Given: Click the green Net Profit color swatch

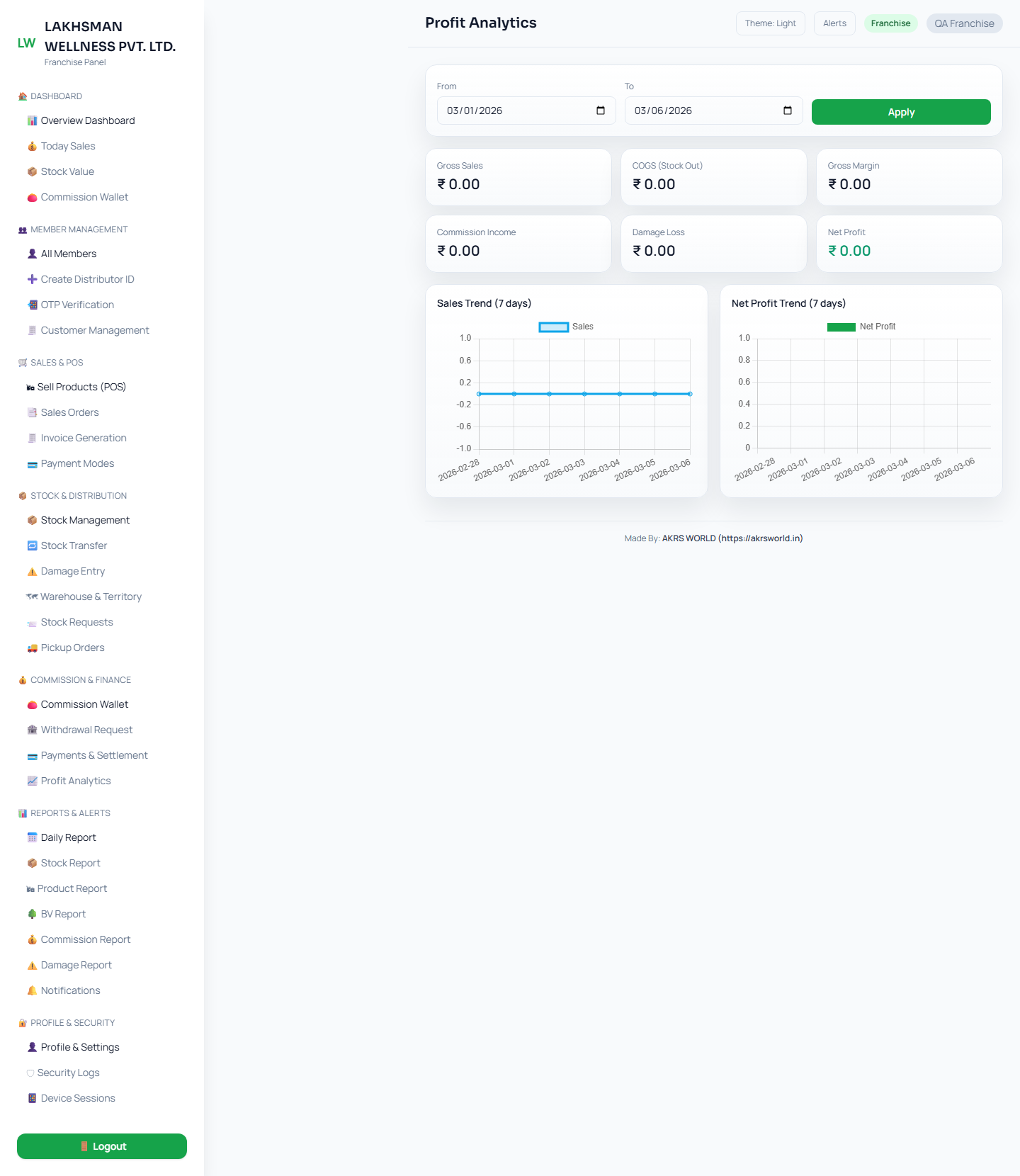Looking at the screenshot, I should pyautogui.click(x=841, y=327).
